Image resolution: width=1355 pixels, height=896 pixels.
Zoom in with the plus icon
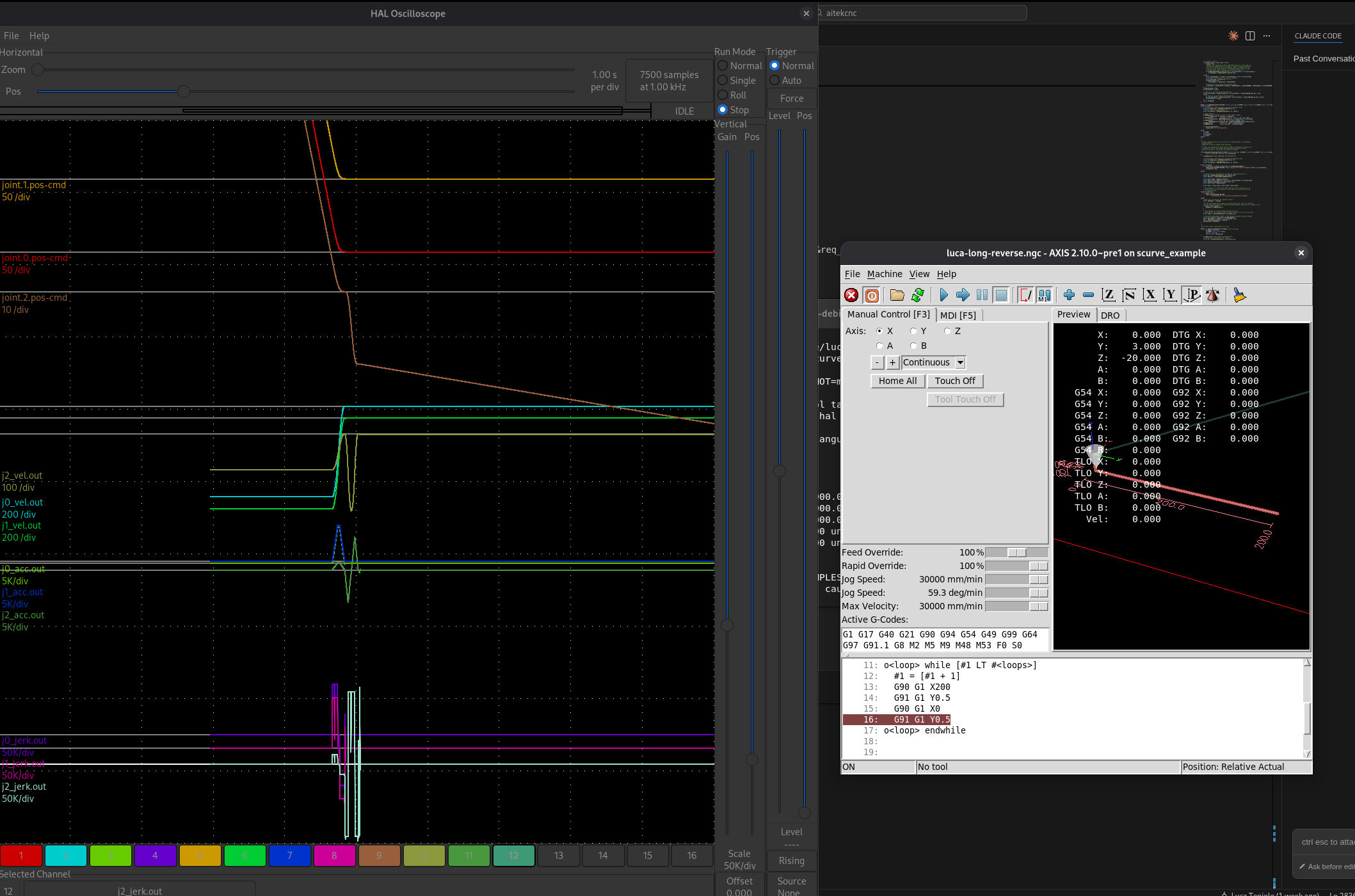[1069, 295]
